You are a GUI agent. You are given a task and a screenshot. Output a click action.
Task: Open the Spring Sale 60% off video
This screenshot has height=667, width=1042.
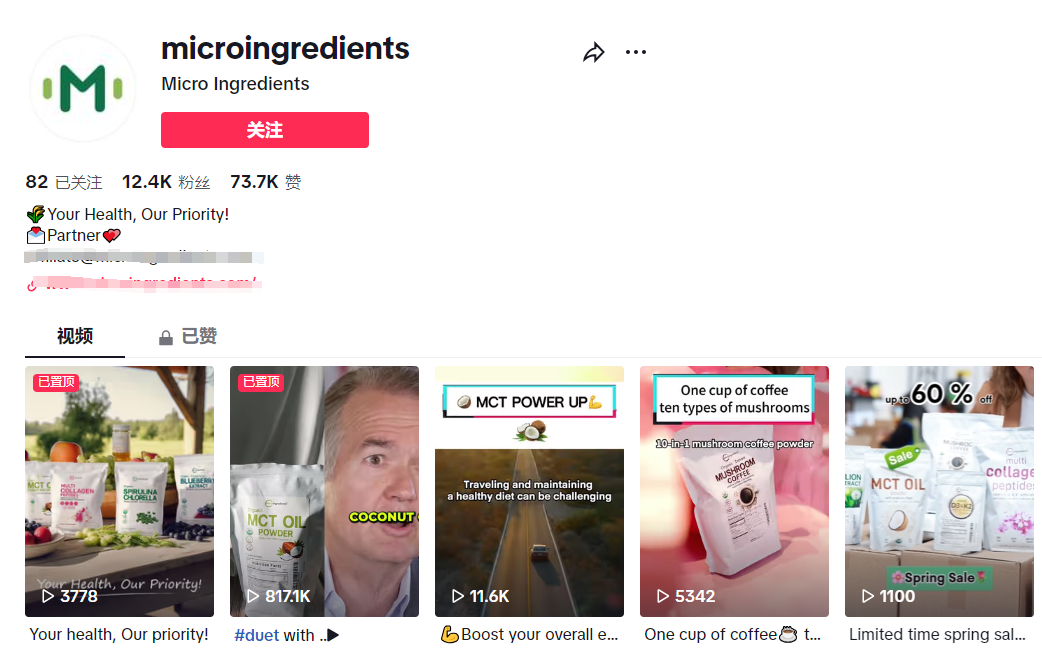tap(939, 490)
